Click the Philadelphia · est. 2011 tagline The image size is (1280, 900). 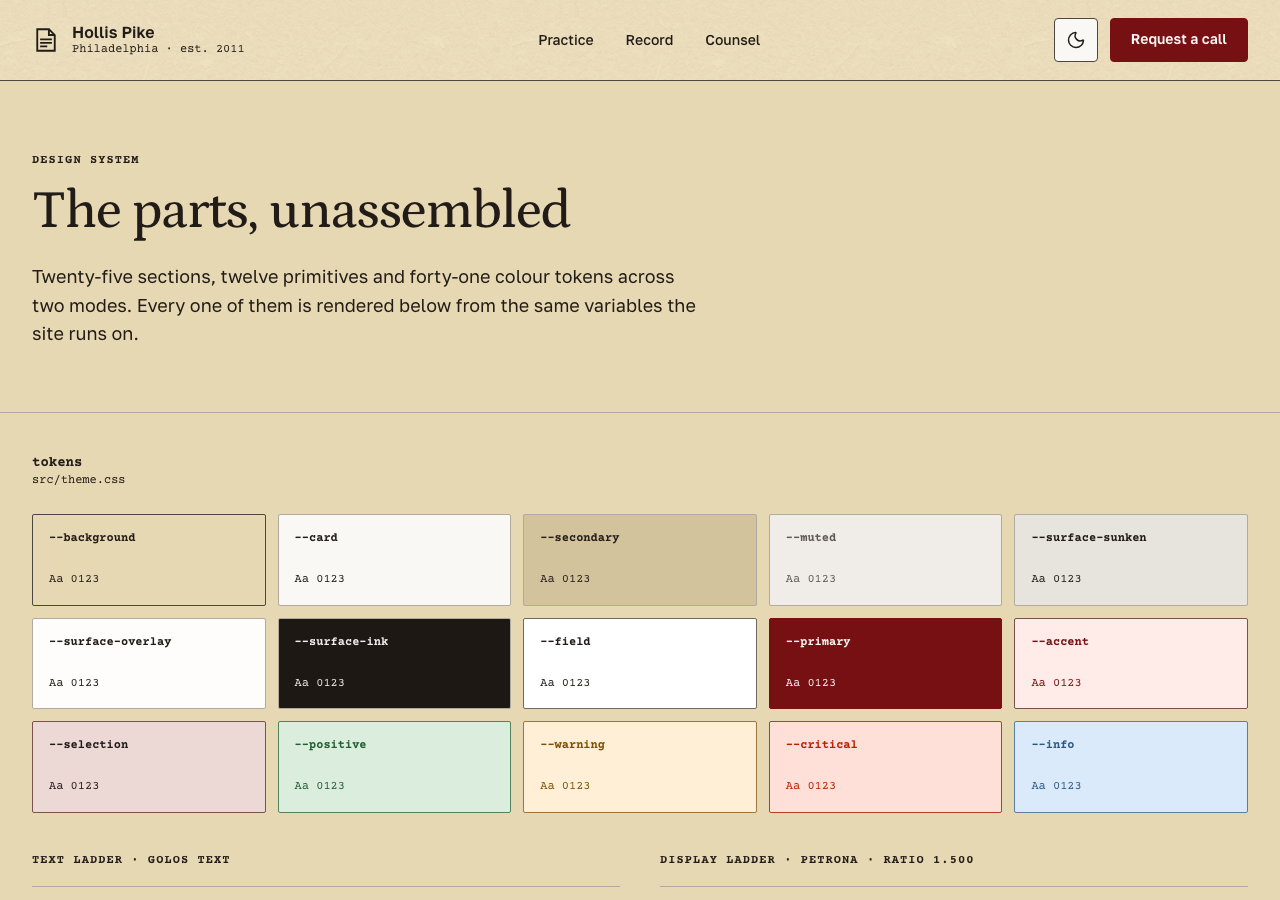point(158,48)
